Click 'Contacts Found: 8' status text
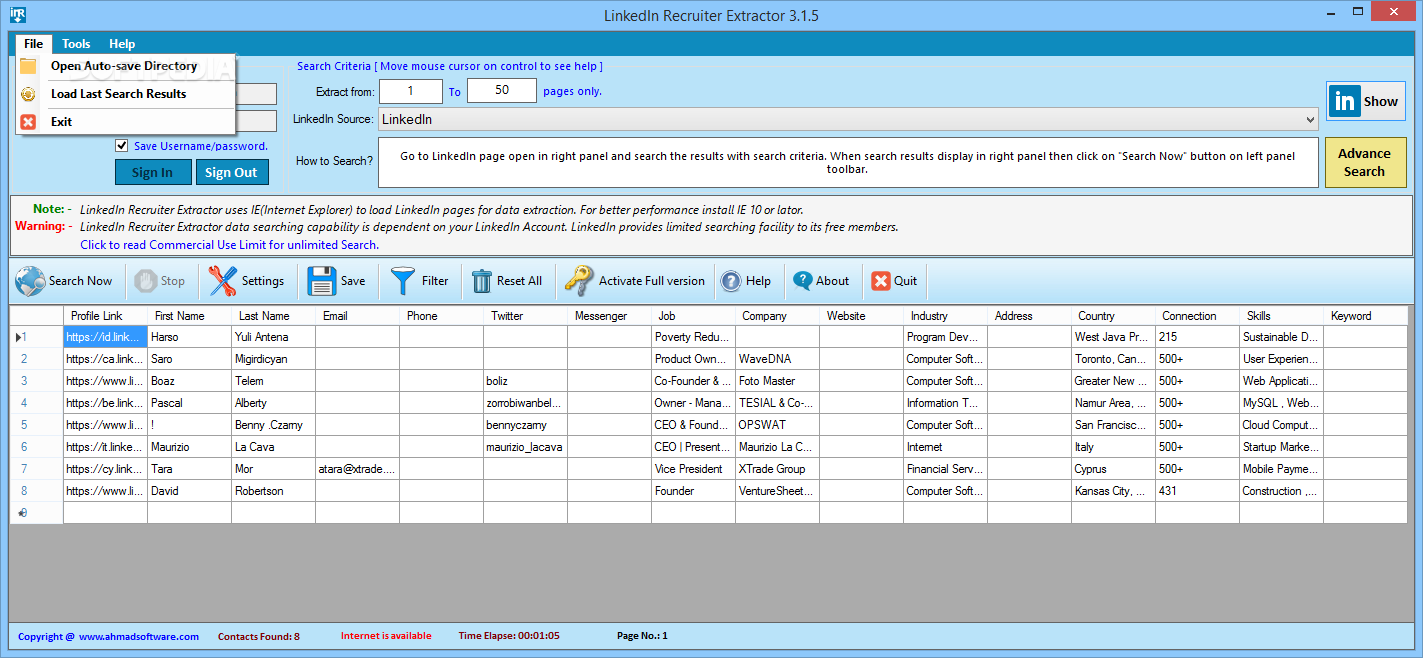This screenshot has height=658, width=1423. [x=258, y=636]
